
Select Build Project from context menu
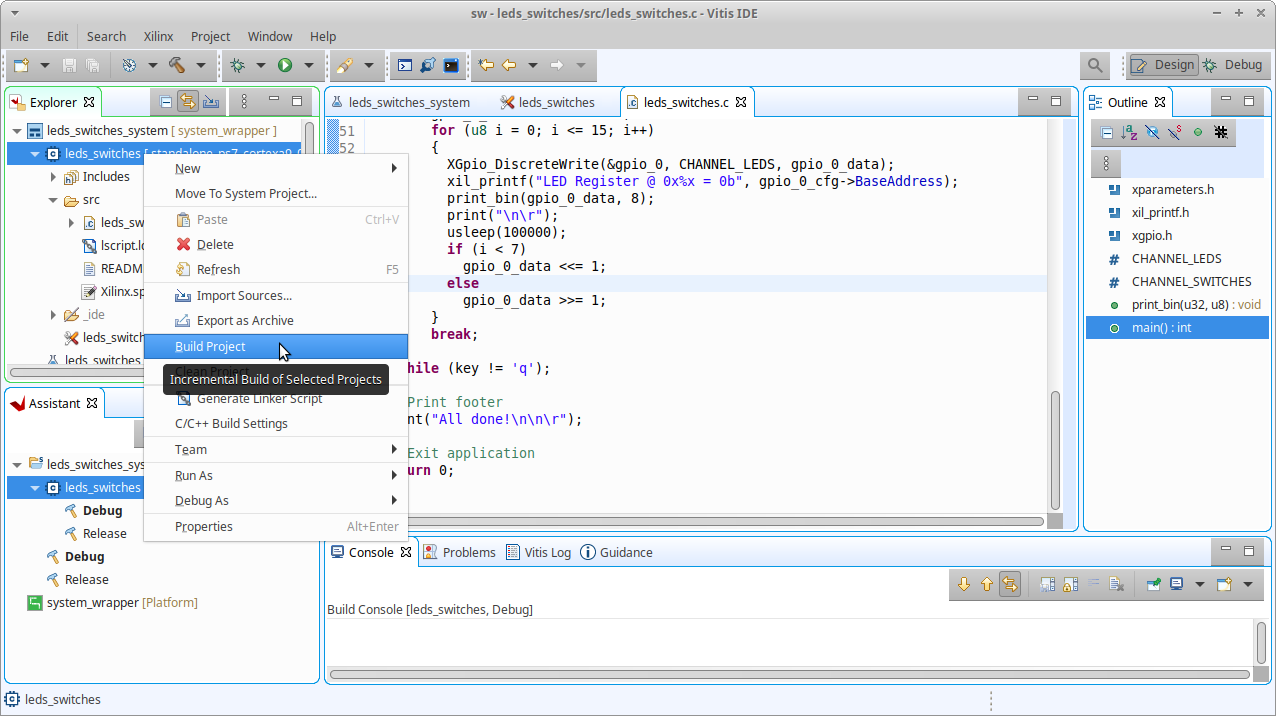coord(210,346)
